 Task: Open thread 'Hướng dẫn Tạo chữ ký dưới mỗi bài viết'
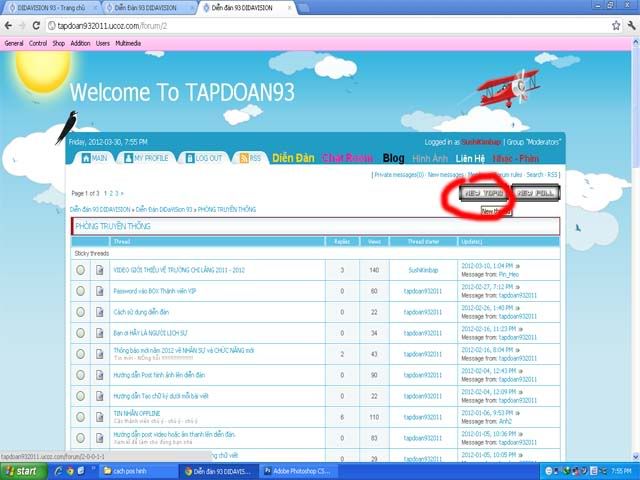click(x=160, y=396)
